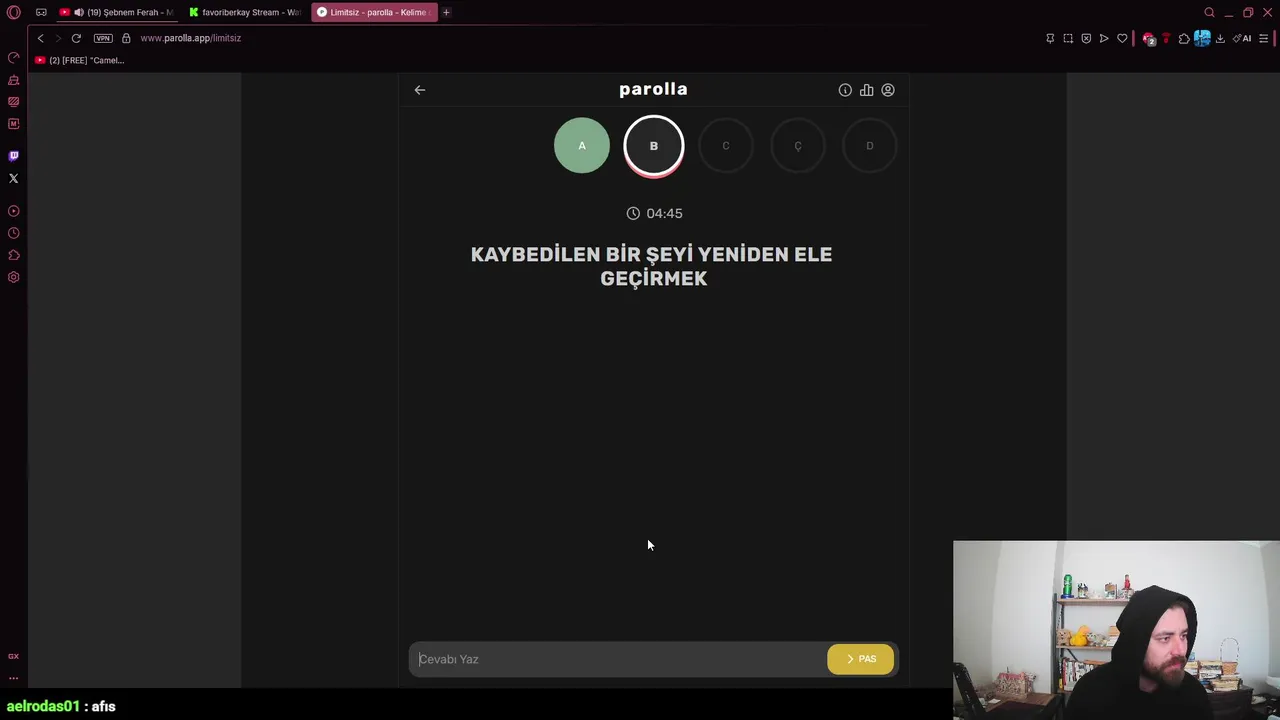The image size is (1280, 720).
Task: Open the AI assistant button
Action: [x=1243, y=38]
